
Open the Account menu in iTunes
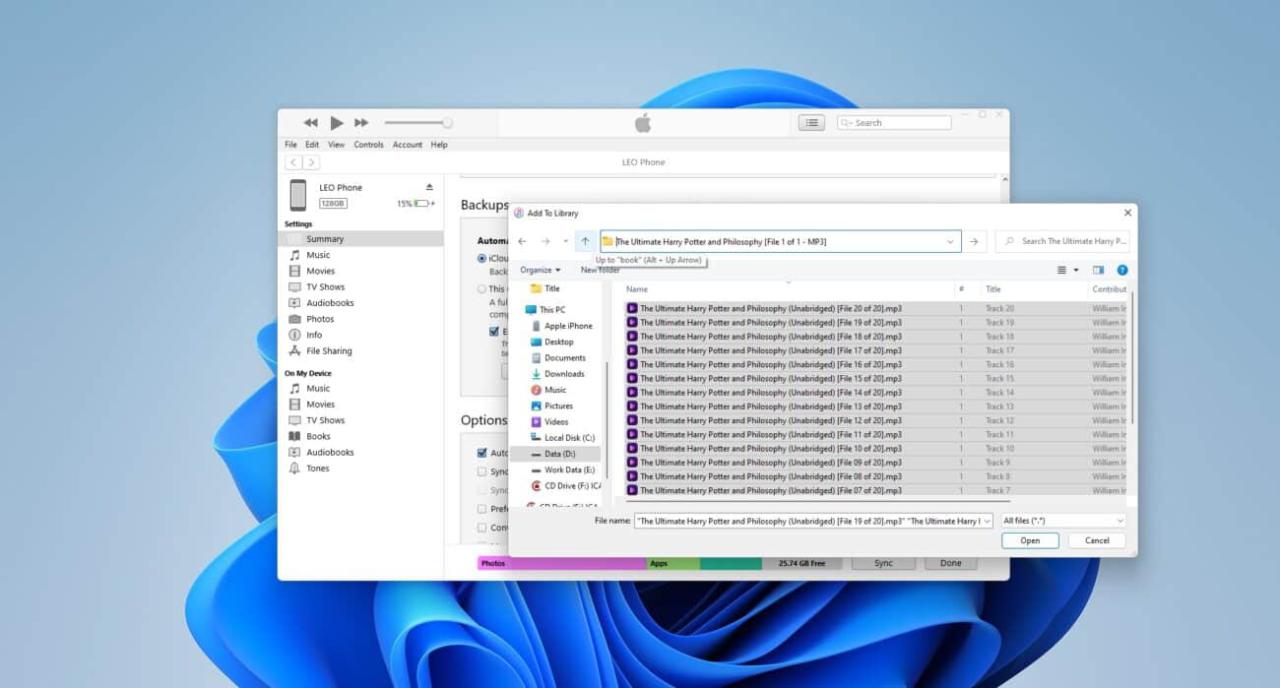coord(407,145)
